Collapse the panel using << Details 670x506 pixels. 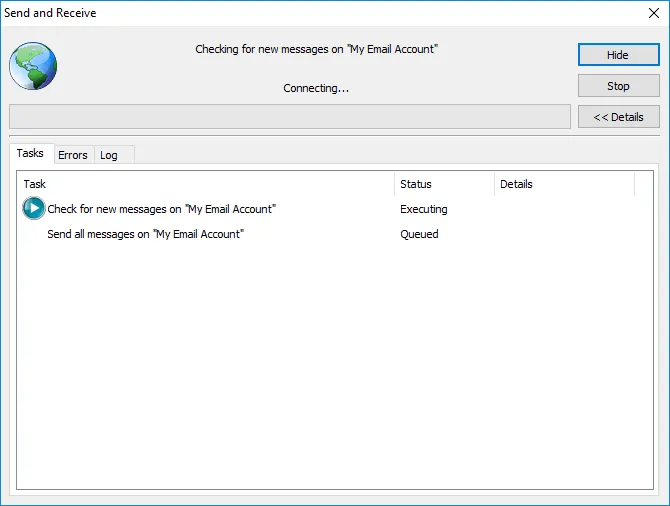tap(618, 117)
